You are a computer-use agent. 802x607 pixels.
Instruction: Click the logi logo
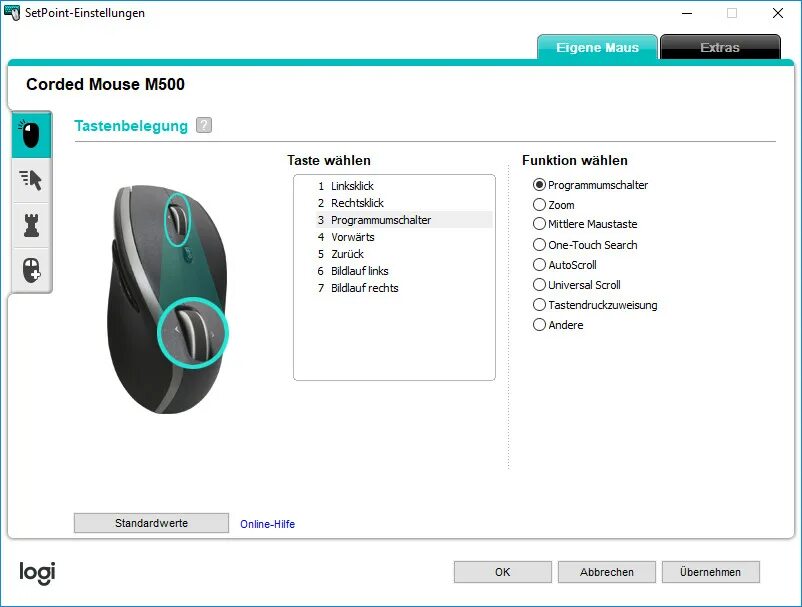tap(37, 573)
